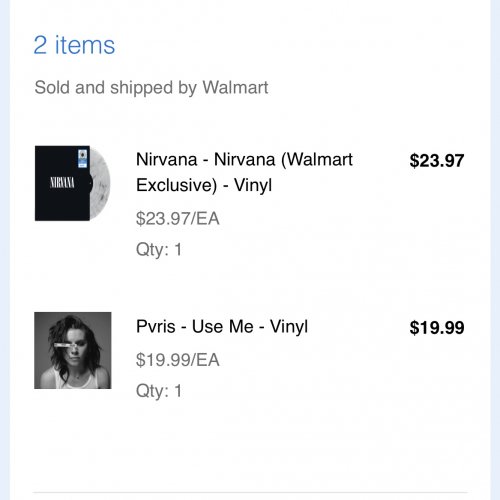
Task: Click the word Vinyl in the Nirvana title
Action: (x=253, y=185)
